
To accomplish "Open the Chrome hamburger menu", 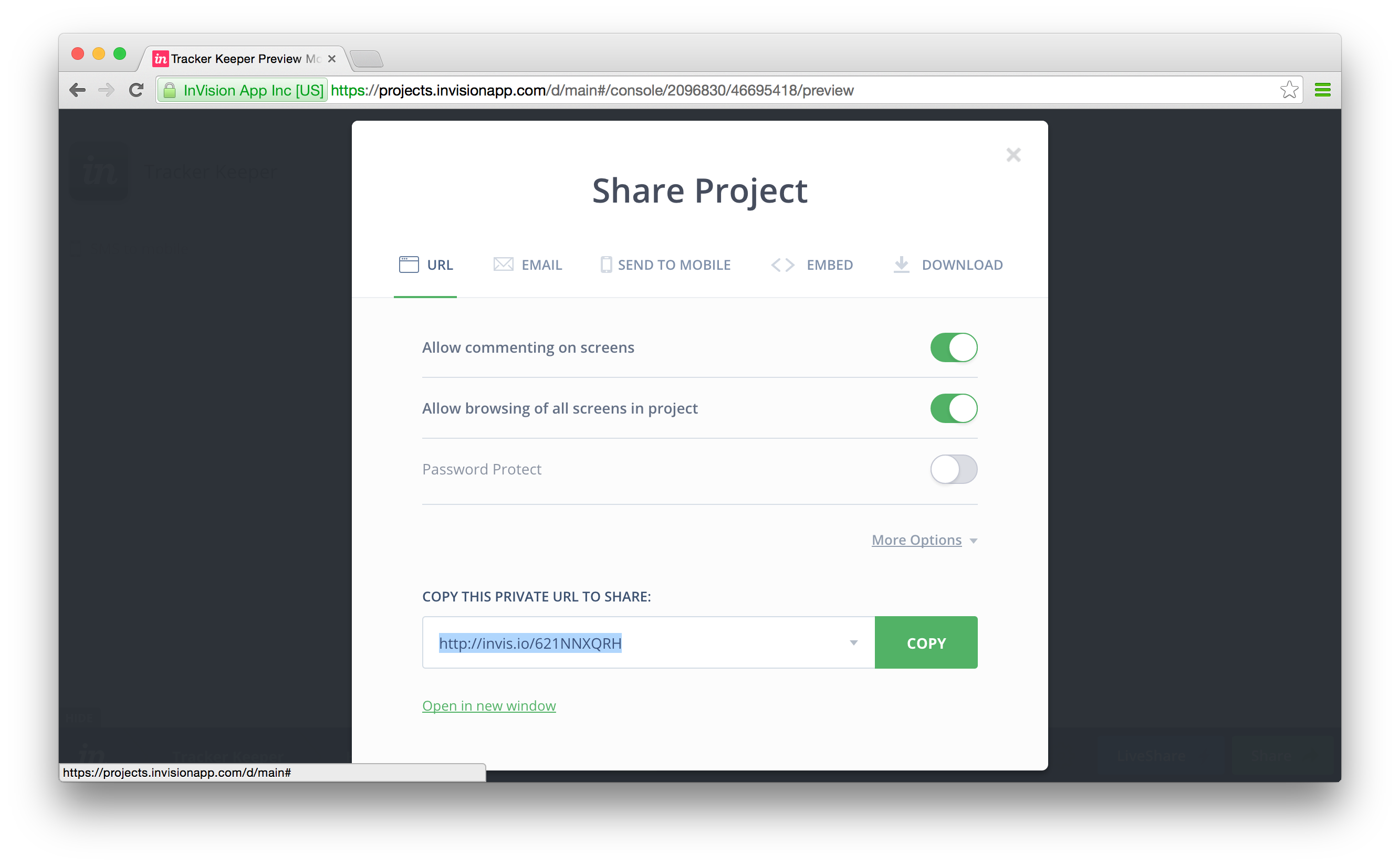I will tap(1322, 90).
